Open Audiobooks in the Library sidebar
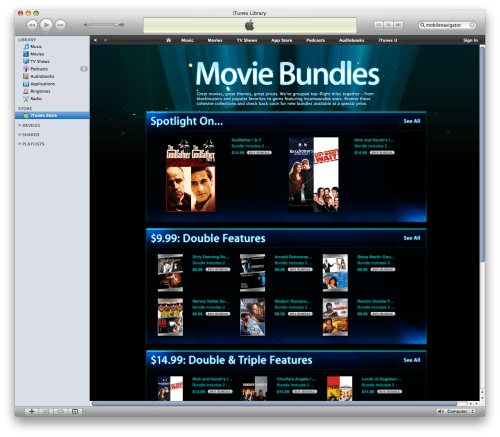Viewport: 500px width, 437px height. 42,76
